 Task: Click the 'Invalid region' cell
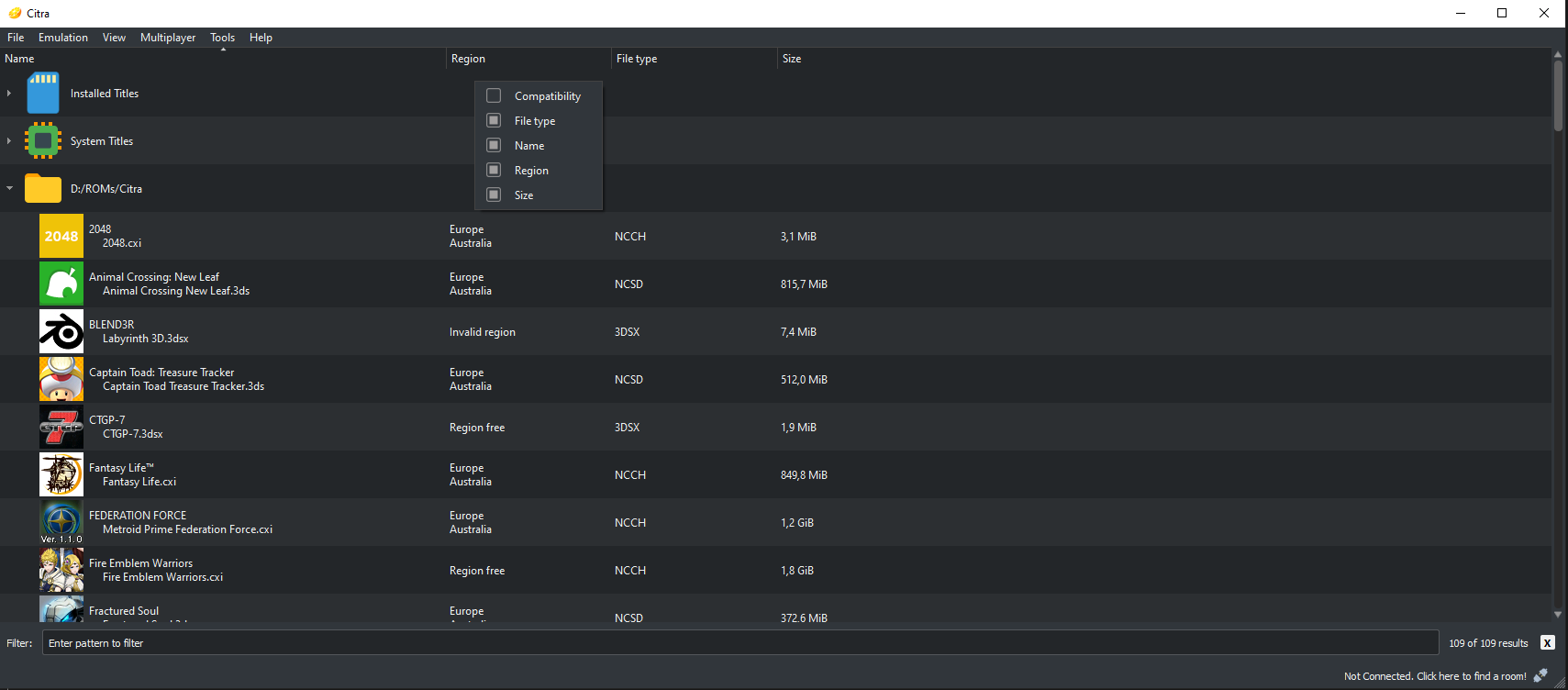[x=483, y=332]
